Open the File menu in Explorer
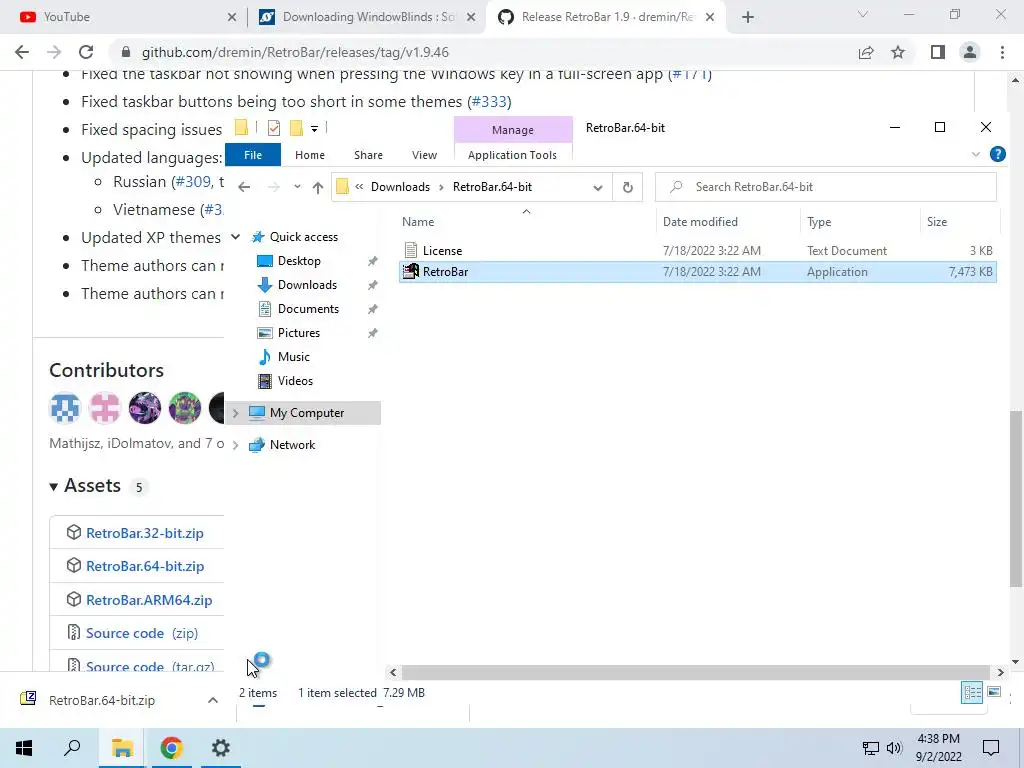1024x768 pixels. [253, 155]
